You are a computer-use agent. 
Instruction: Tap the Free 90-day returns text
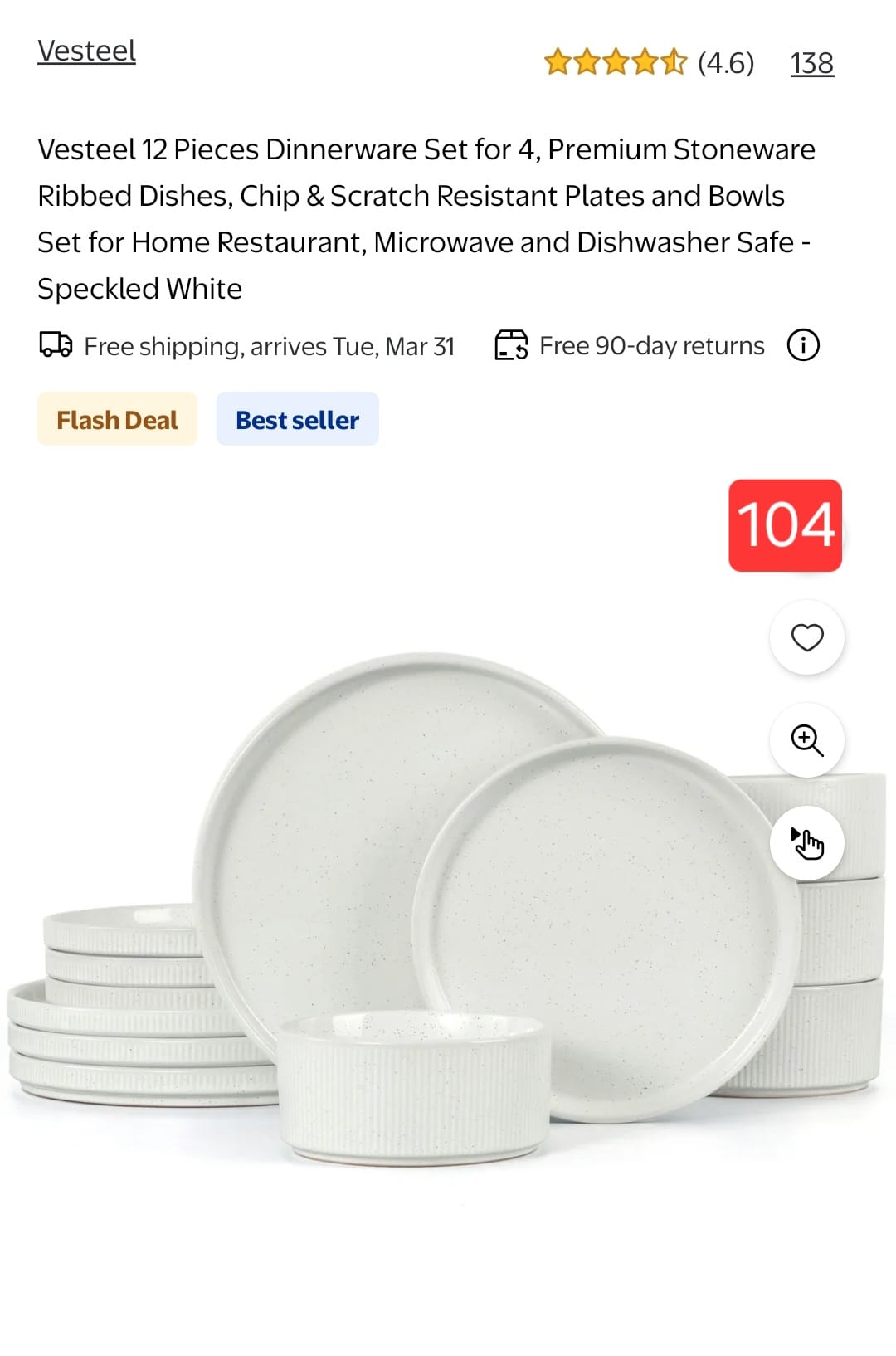[652, 345]
